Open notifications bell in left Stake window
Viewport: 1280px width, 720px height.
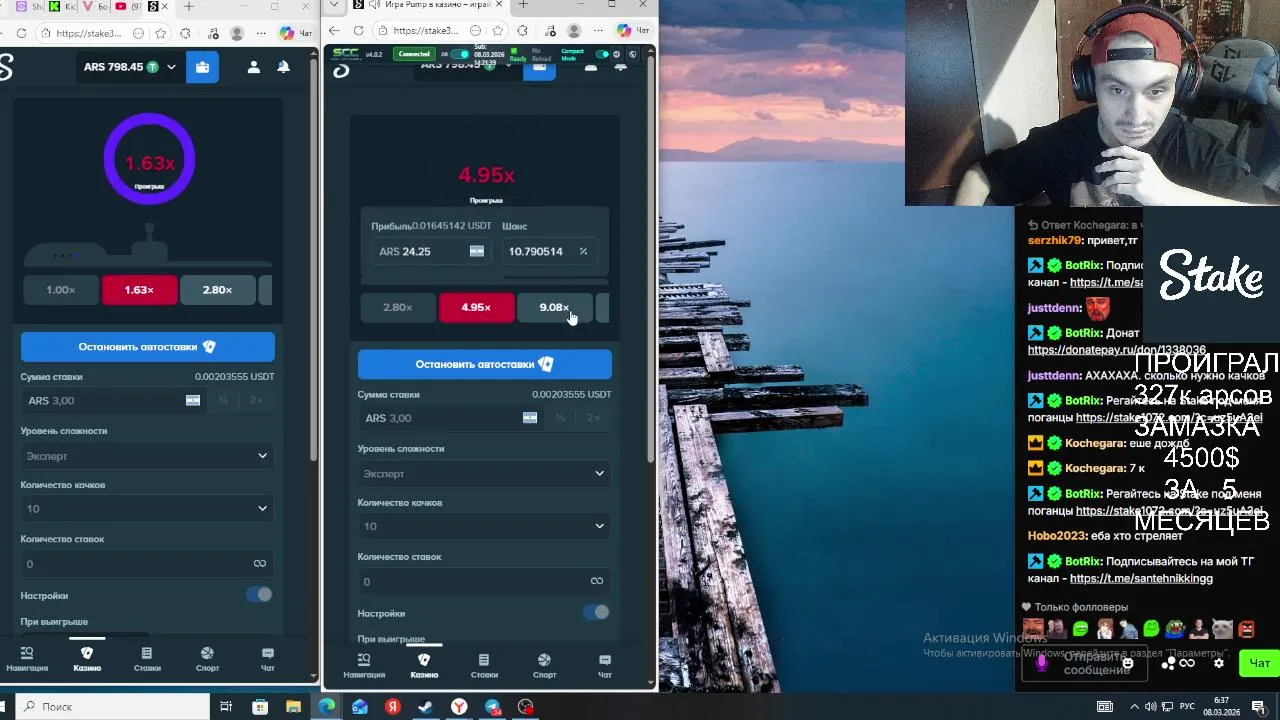point(283,67)
